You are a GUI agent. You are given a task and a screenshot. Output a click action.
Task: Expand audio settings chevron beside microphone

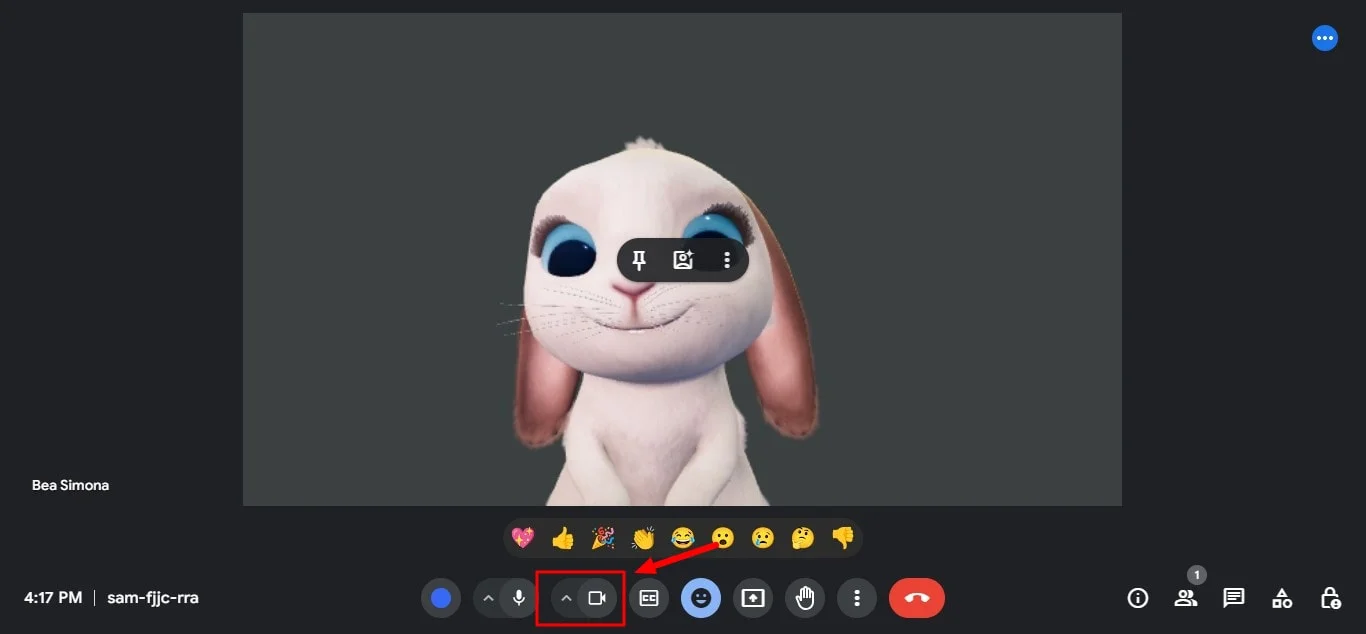(x=488, y=599)
